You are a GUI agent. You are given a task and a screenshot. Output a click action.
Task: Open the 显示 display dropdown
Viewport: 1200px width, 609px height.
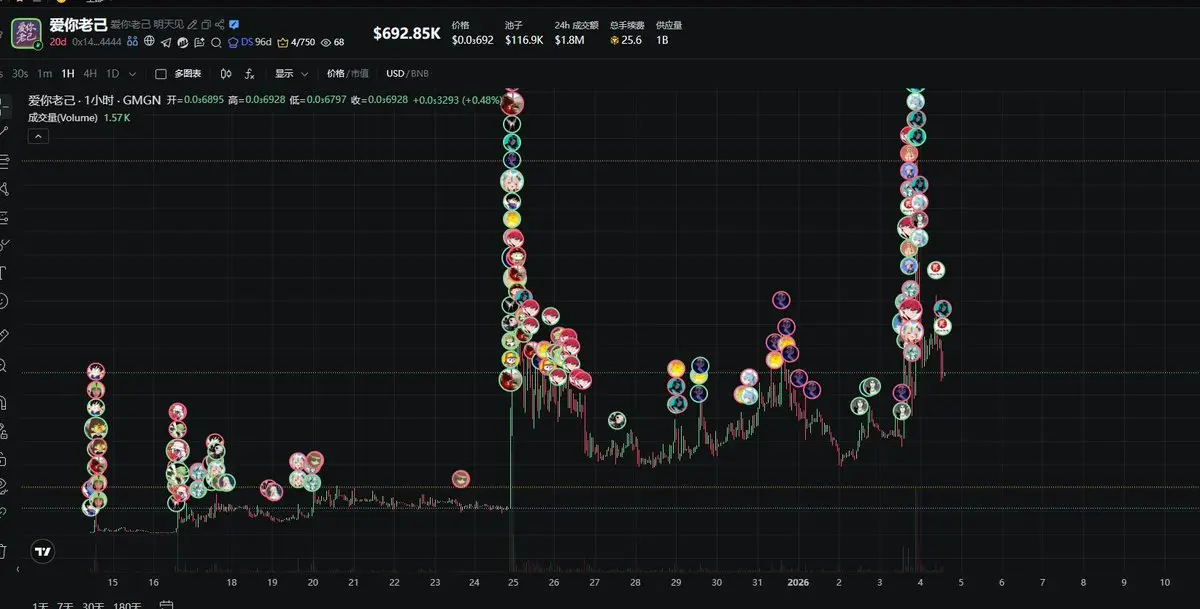point(291,74)
